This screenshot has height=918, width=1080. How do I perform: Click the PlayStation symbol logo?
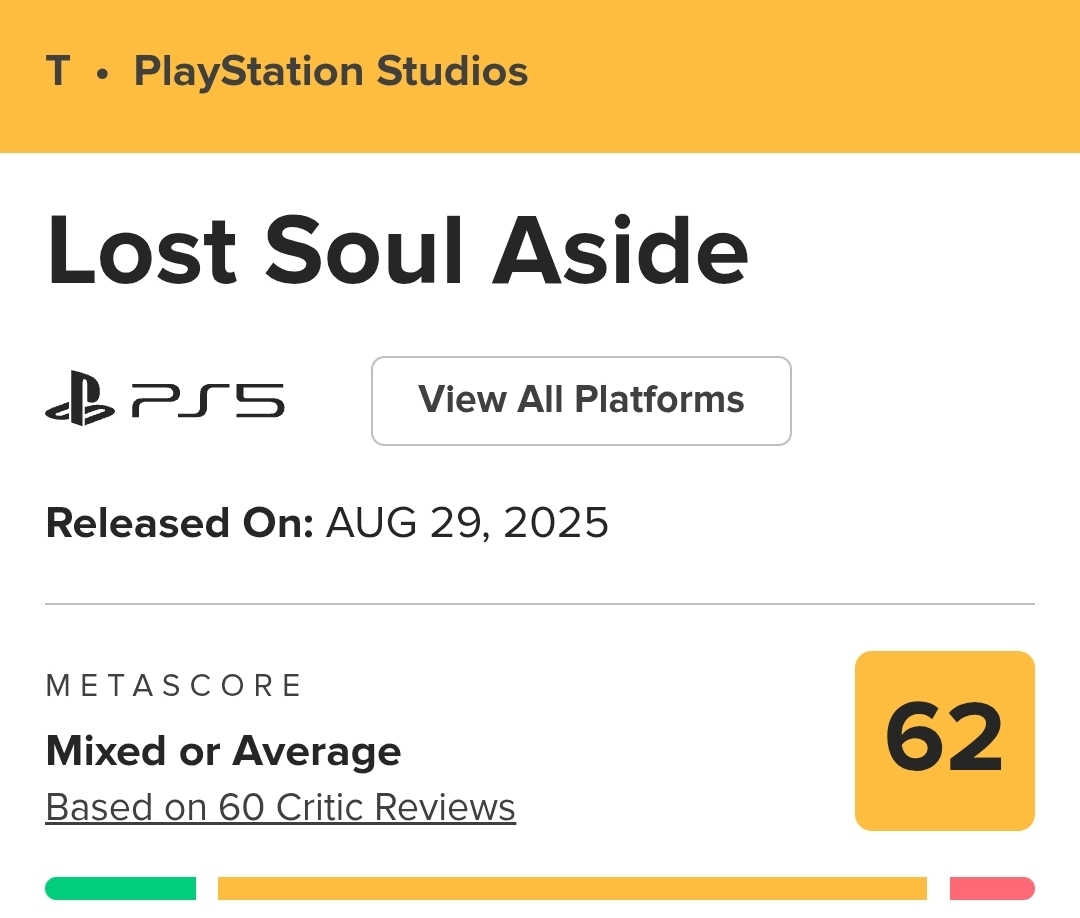coord(80,400)
